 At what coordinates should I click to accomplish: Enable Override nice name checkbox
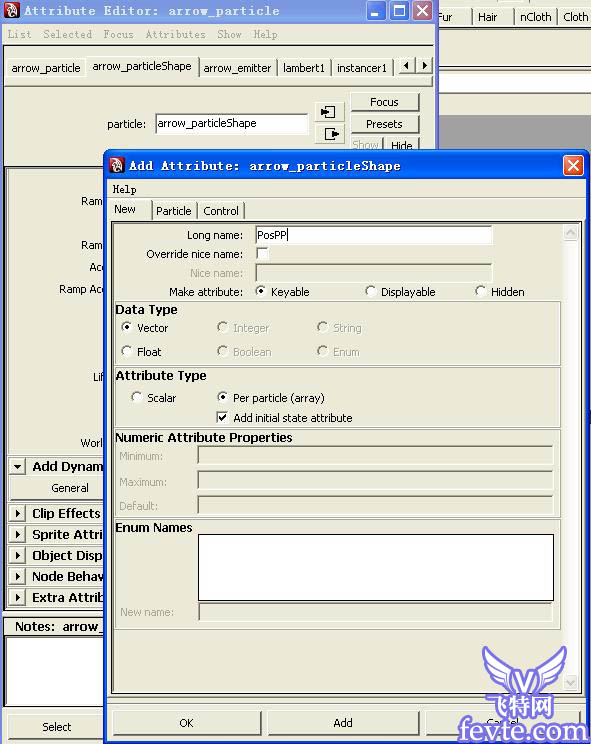click(x=262, y=253)
